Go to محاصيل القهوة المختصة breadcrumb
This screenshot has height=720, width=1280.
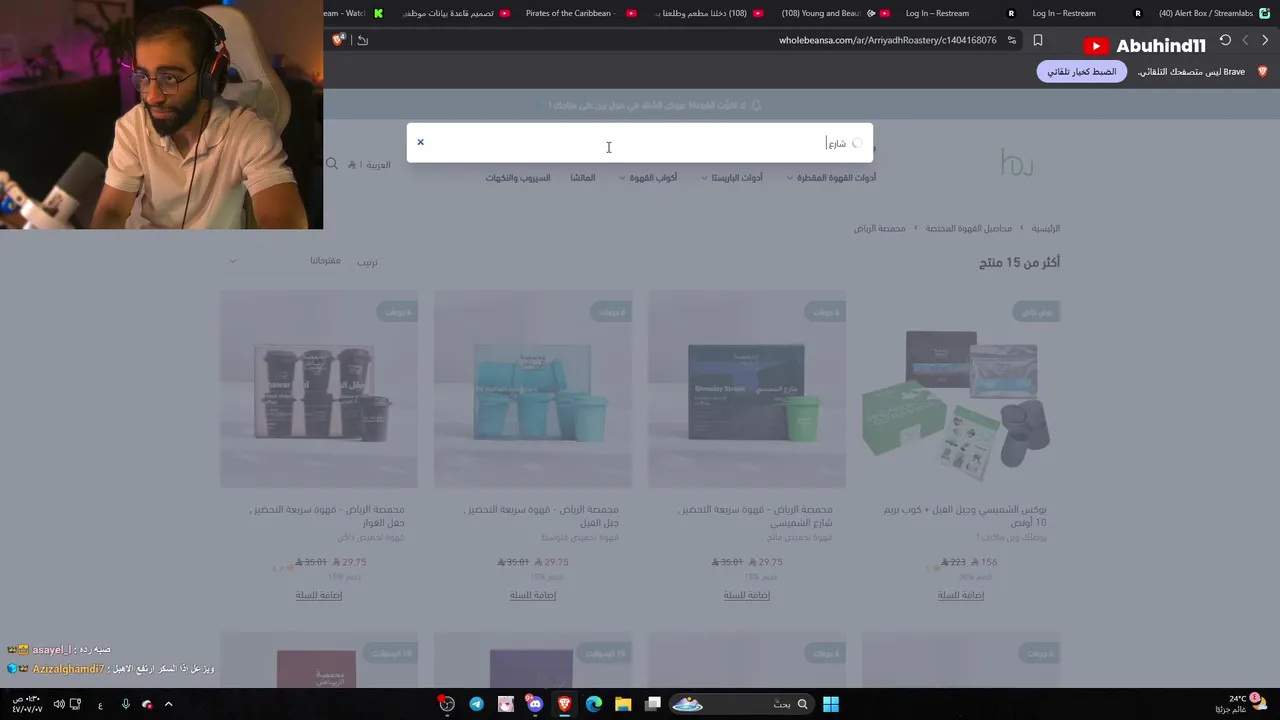click(968, 228)
